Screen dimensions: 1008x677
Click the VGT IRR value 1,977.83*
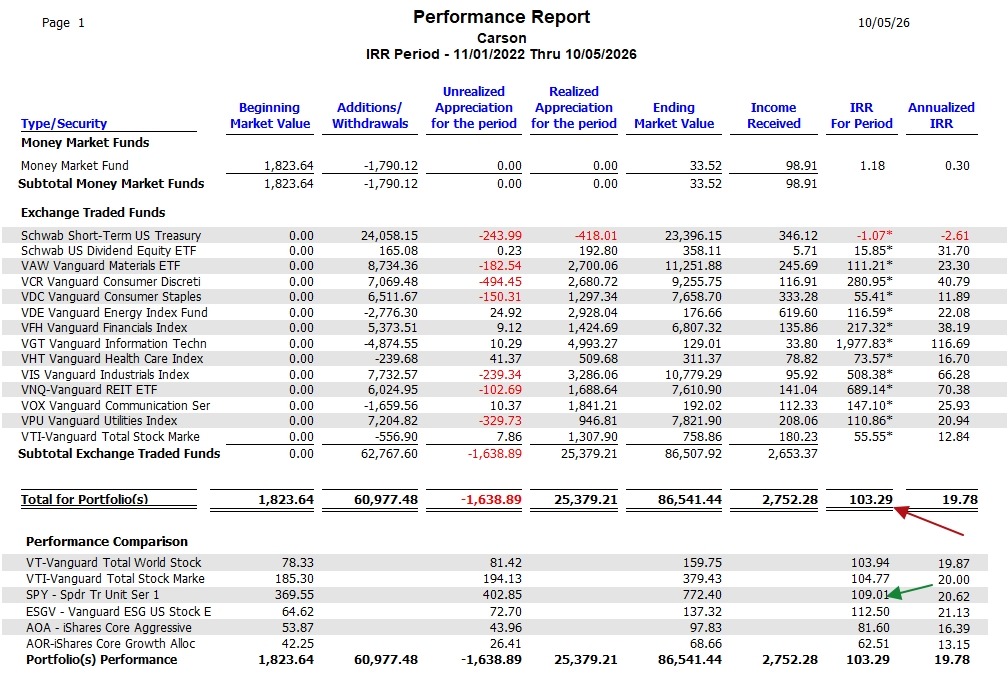864,343
